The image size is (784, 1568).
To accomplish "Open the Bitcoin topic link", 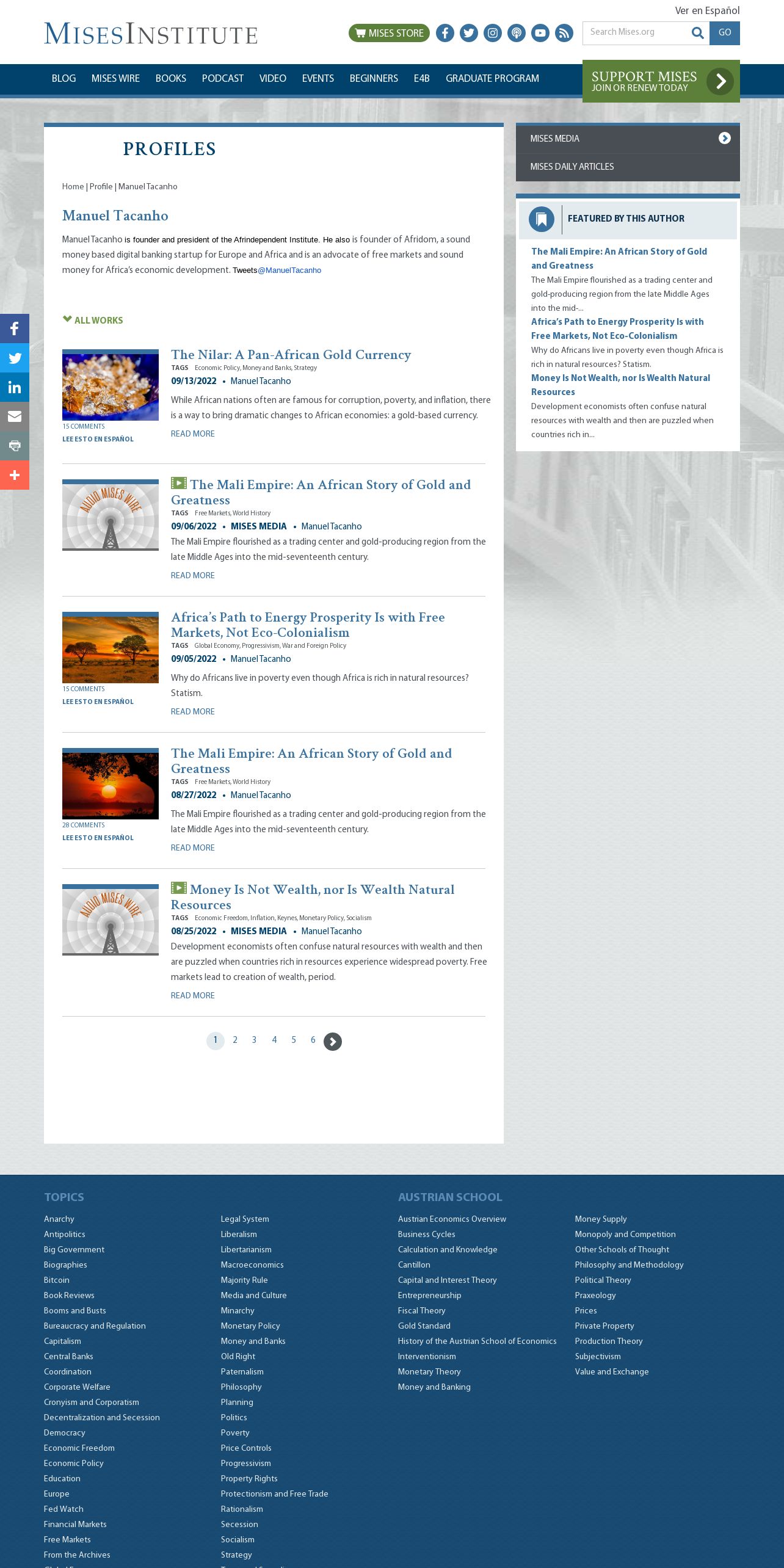I will click(57, 1280).
